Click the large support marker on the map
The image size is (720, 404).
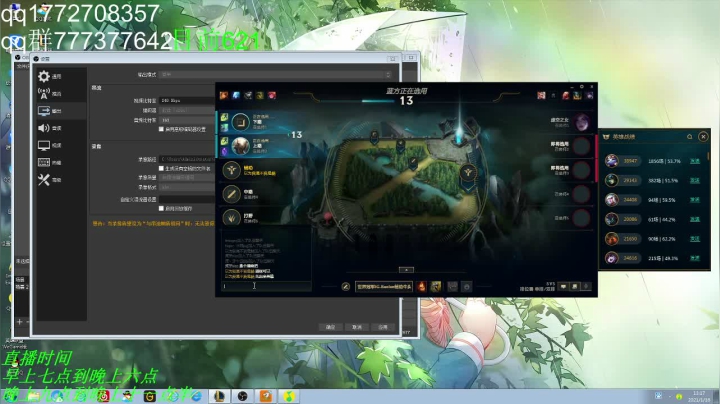point(468,173)
